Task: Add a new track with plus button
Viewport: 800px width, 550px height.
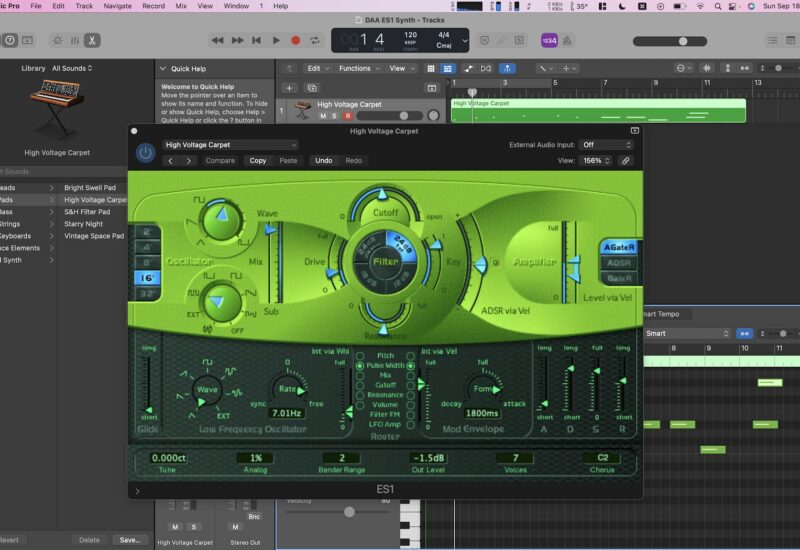Action: click(289, 88)
